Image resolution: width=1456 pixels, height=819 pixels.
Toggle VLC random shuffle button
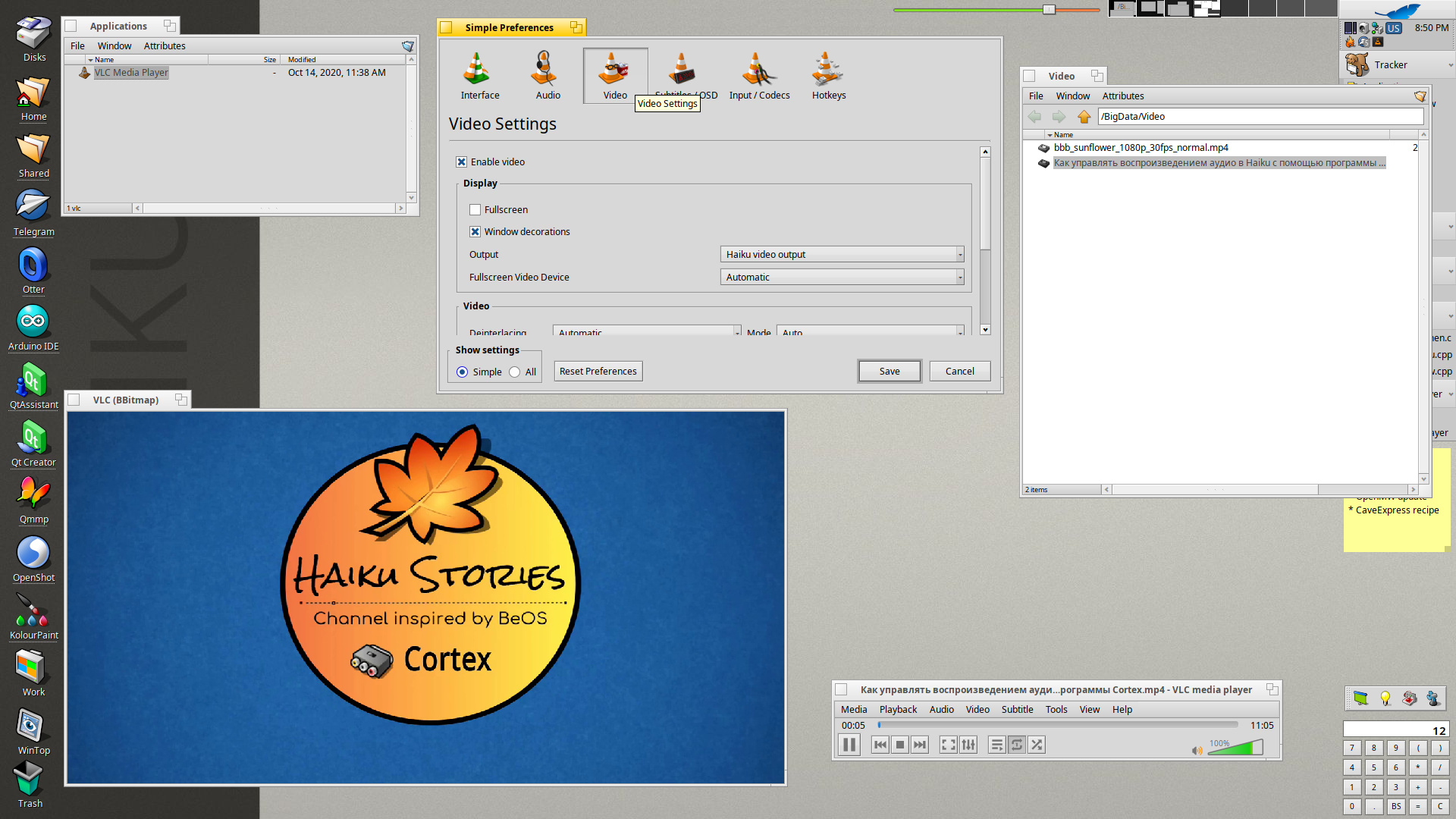click(x=1037, y=745)
